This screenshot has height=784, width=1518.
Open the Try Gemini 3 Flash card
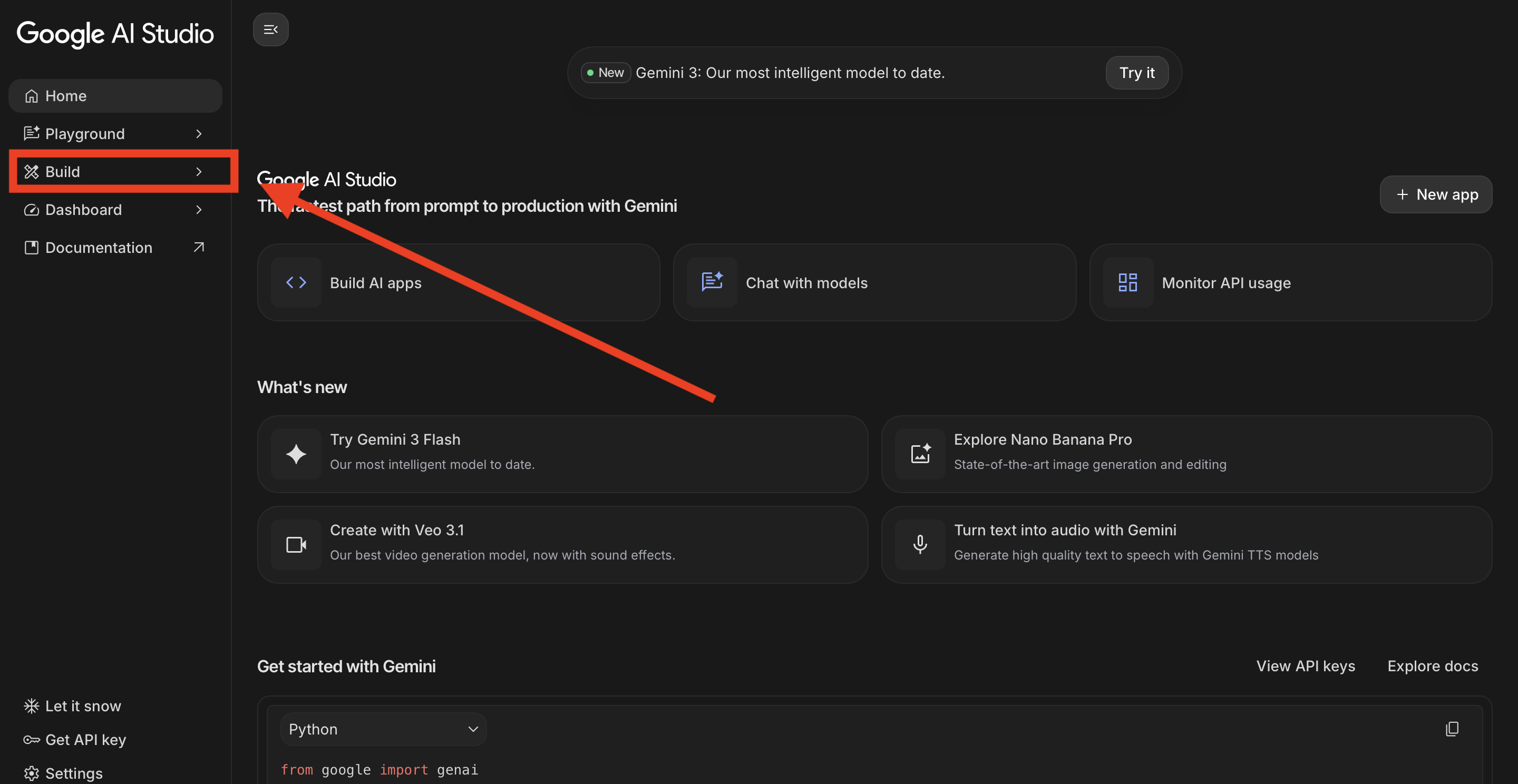click(x=562, y=454)
